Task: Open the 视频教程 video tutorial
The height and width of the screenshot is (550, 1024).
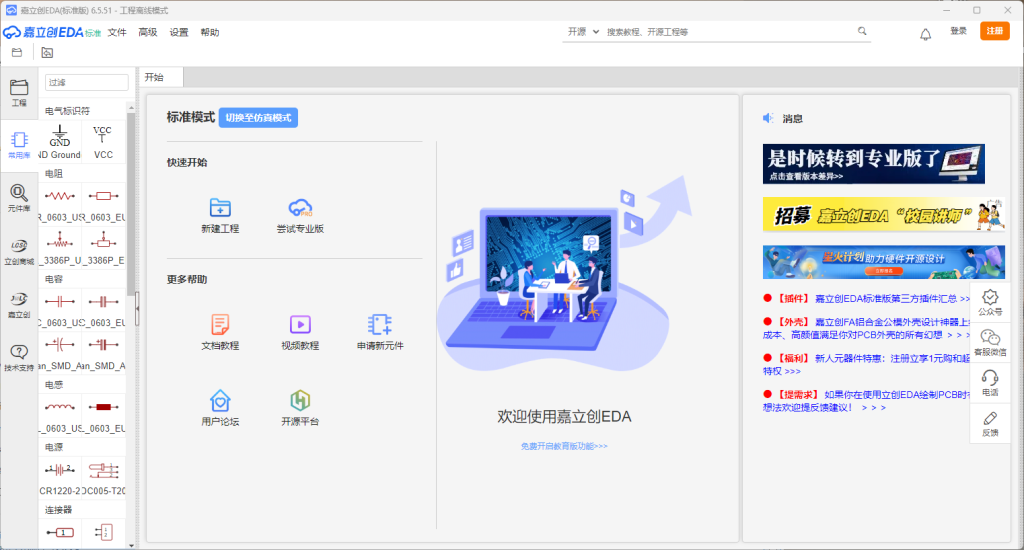Action: tap(300, 332)
